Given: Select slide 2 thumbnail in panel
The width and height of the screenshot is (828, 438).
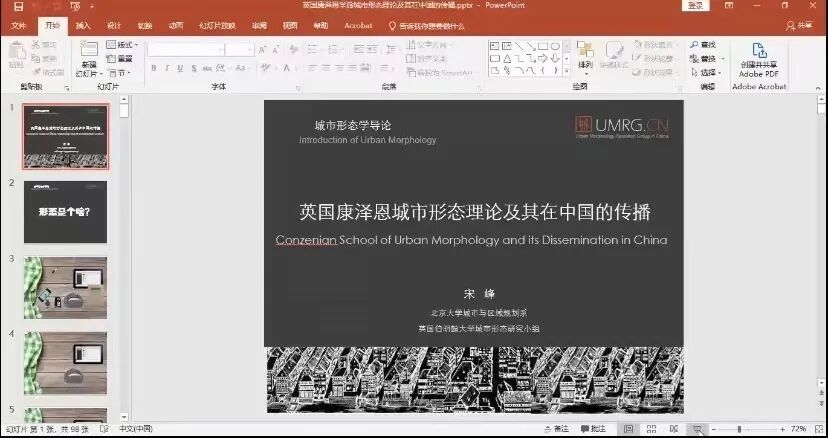Looking at the screenshot, I should [65, 212].
